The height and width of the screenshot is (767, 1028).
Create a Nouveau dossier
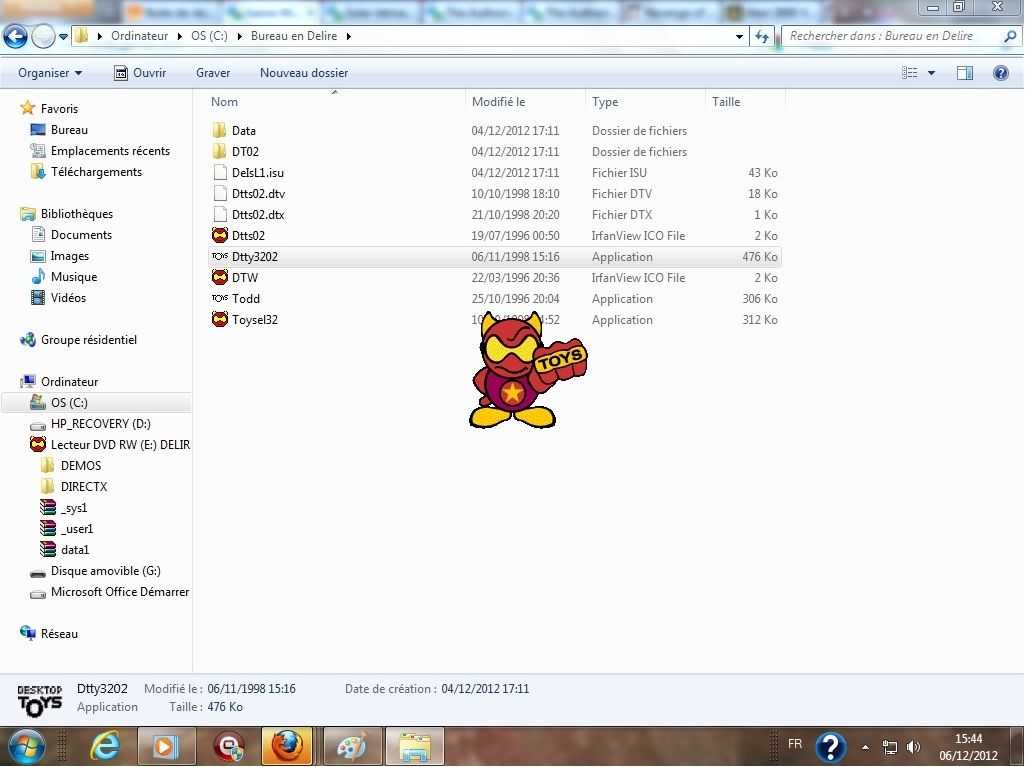point(304,73)
